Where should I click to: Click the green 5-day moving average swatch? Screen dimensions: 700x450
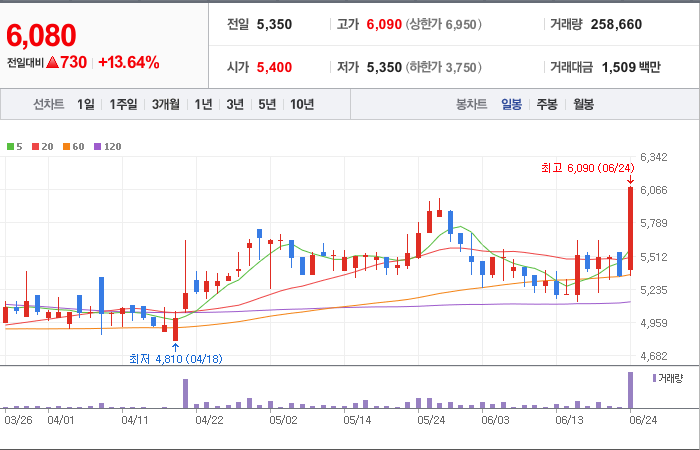click(10, 146)
